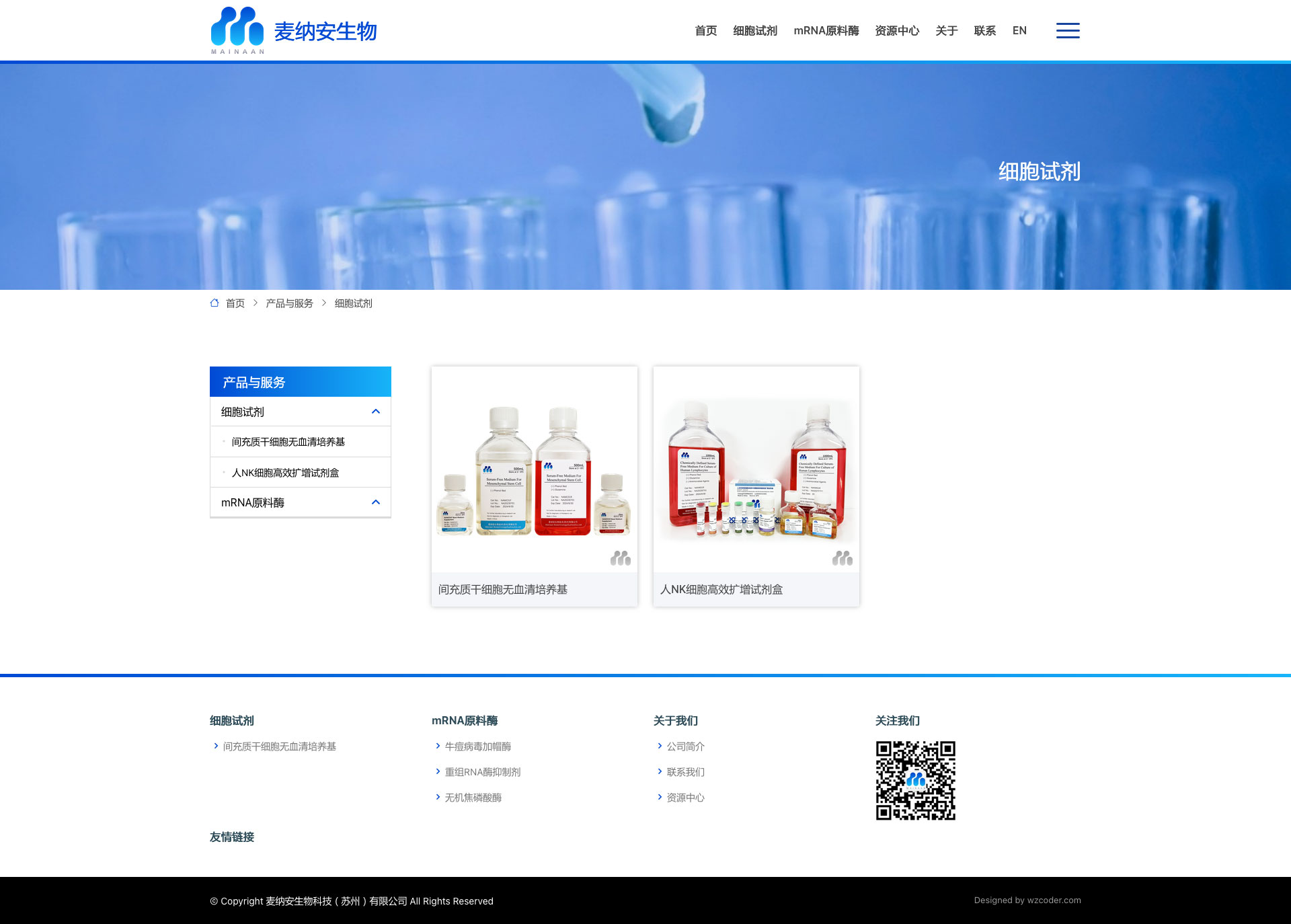1291x924 pixels.
Task: Open the hamburger menu icon
Action: click(1067, 30)
